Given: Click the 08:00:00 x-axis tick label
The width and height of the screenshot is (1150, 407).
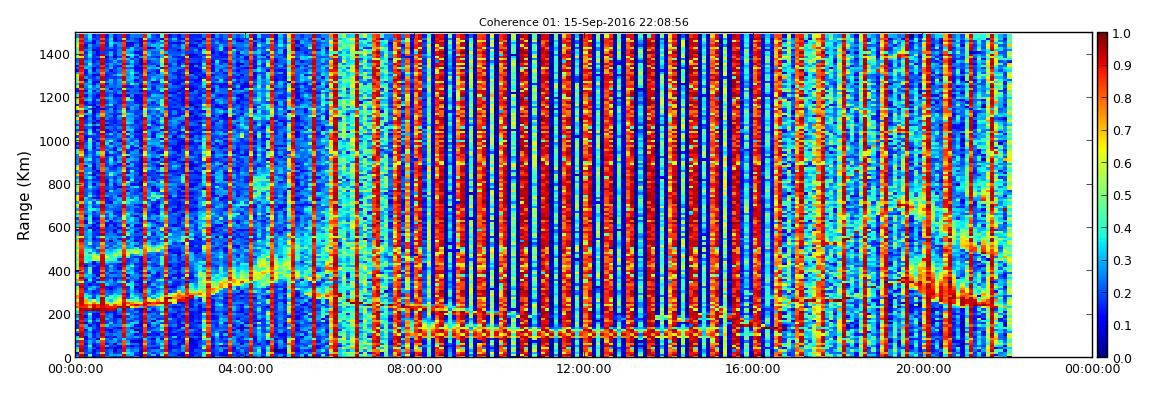Looking at the screenshot, I should pos(414,370).
